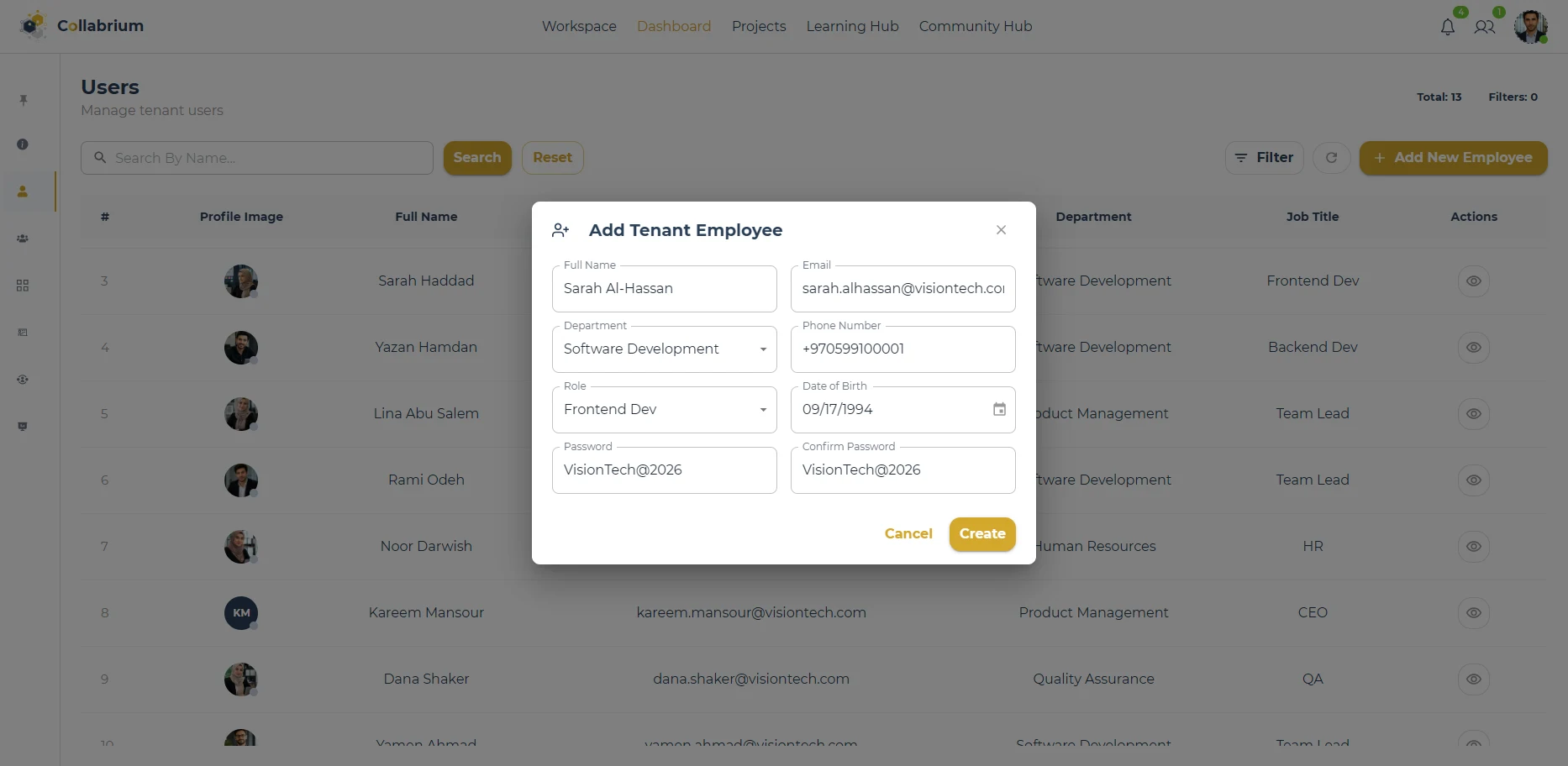Open the contacts requests icon
This screenshot has height=766, width=1568.
point(1485,27)
